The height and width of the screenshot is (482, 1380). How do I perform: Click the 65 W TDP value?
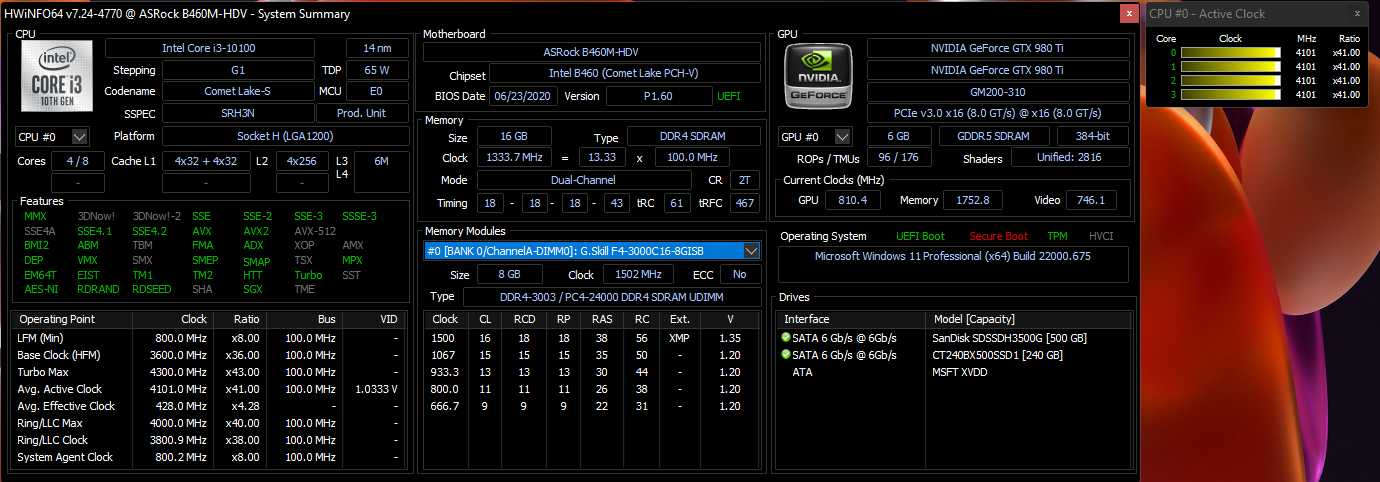pos(376,70)
